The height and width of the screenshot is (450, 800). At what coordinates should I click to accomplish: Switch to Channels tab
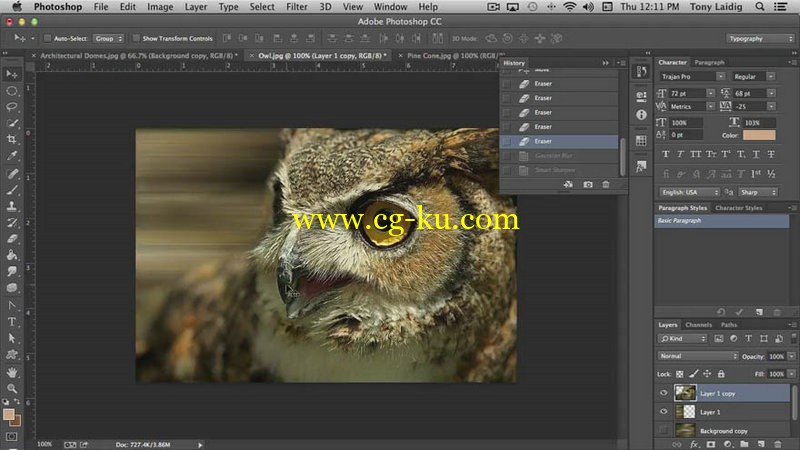click(698, 324)
